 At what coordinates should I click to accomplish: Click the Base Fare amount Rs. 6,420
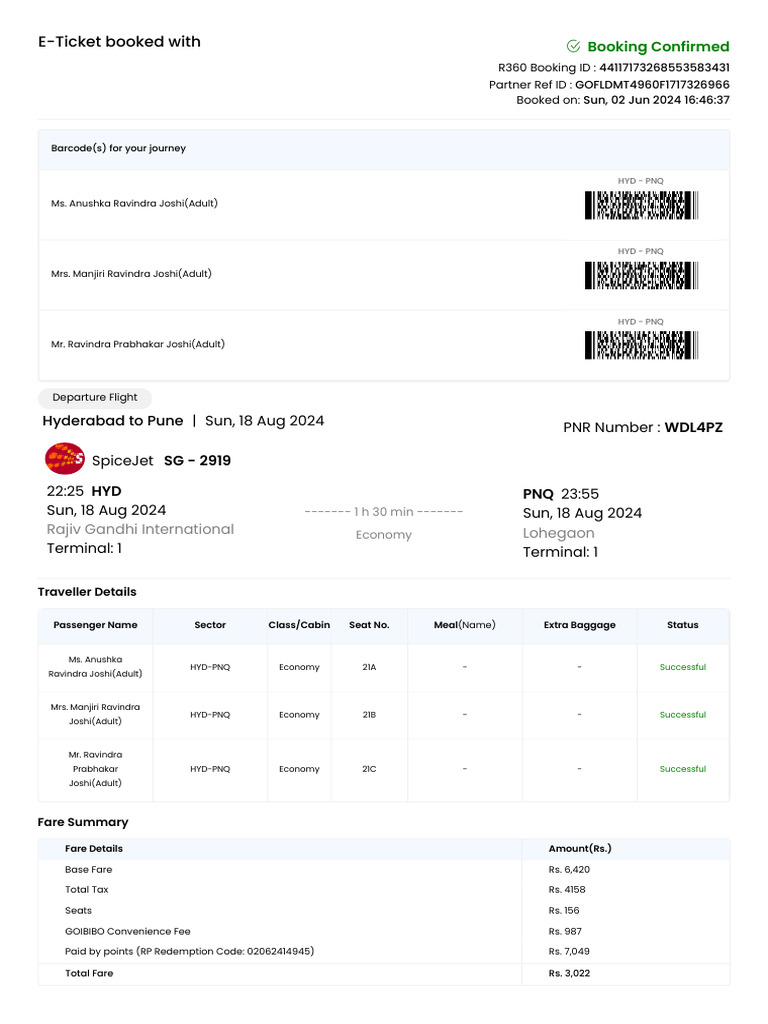click(x=569, y=869)
